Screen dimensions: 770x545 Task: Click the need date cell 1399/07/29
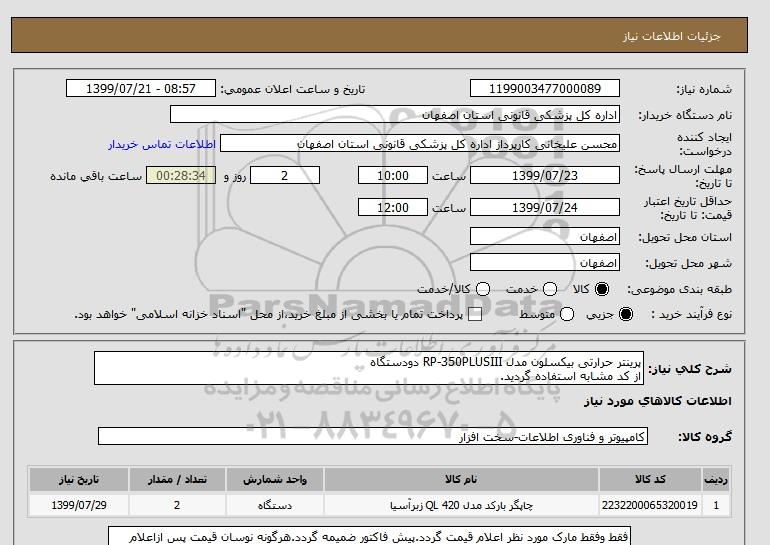79,505
